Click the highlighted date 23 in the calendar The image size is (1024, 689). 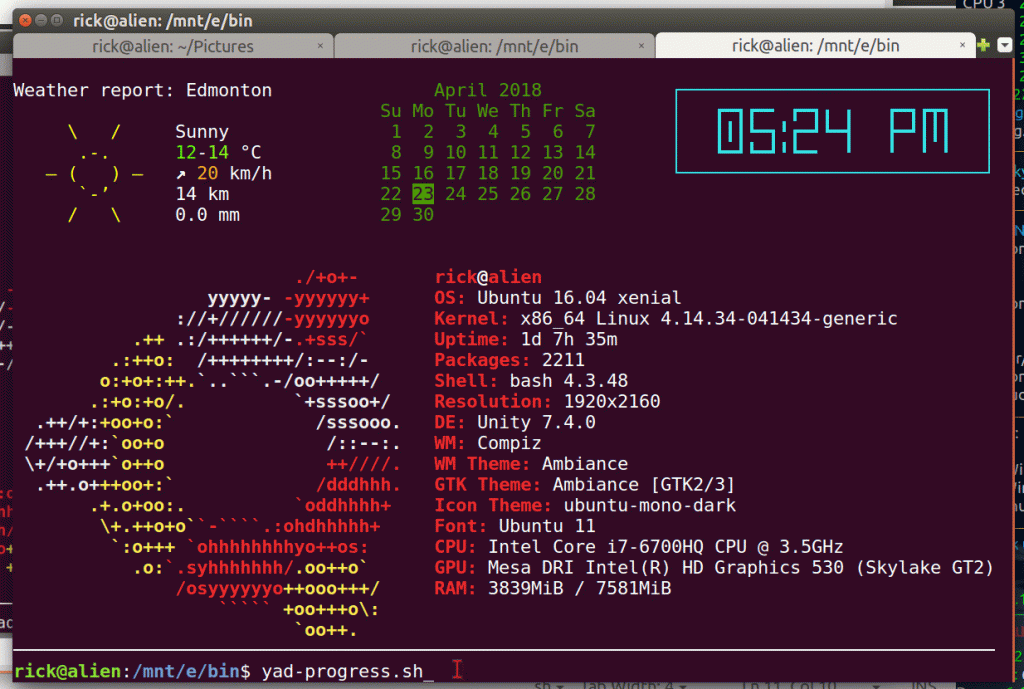pos(423,193)
